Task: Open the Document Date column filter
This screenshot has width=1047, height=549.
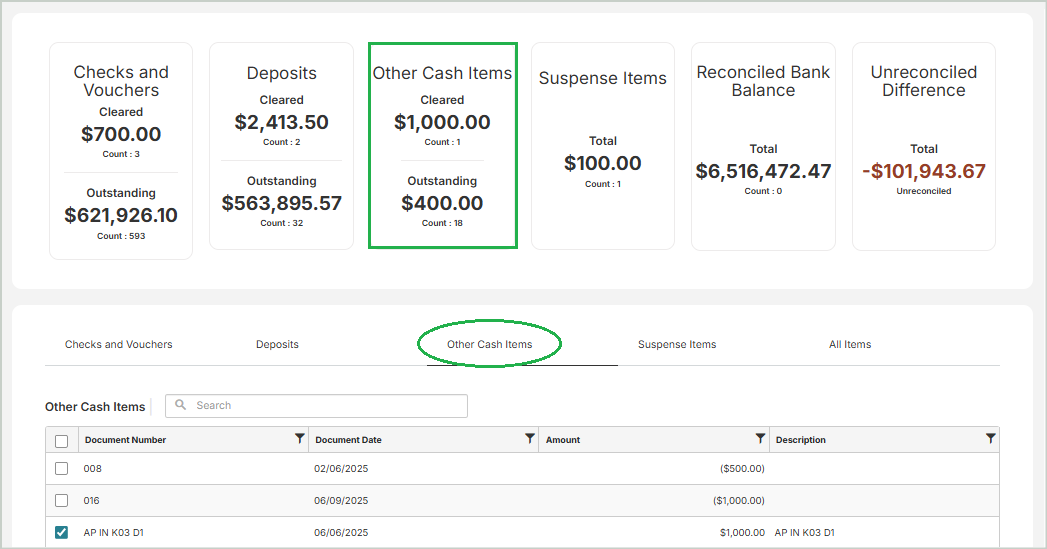Action: point(529,439)
